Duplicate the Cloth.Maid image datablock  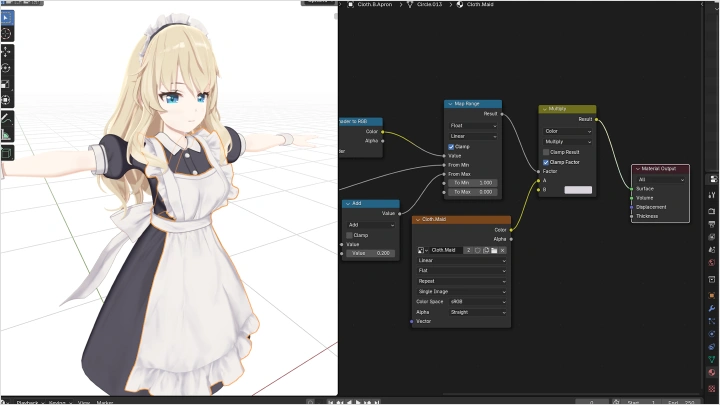pyautogui.click(x=486, y=250)
